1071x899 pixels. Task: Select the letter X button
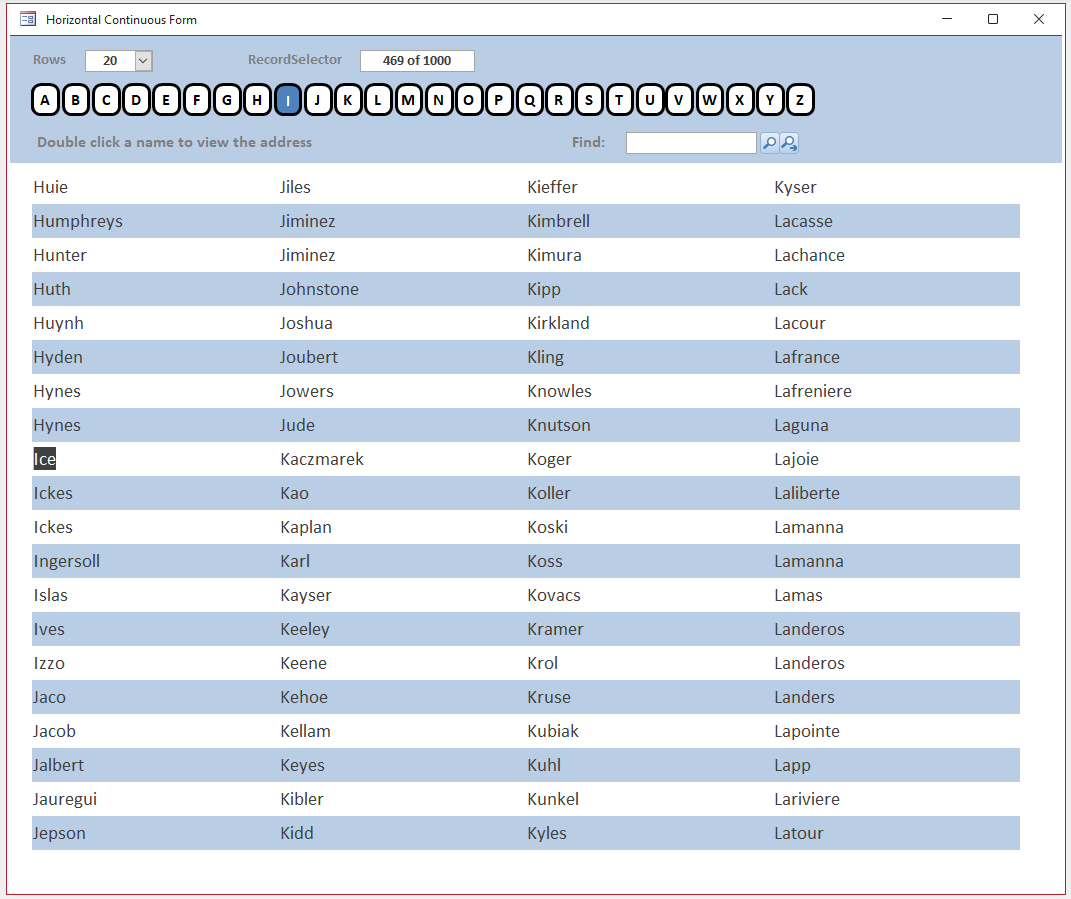click(x=740, y=100)
